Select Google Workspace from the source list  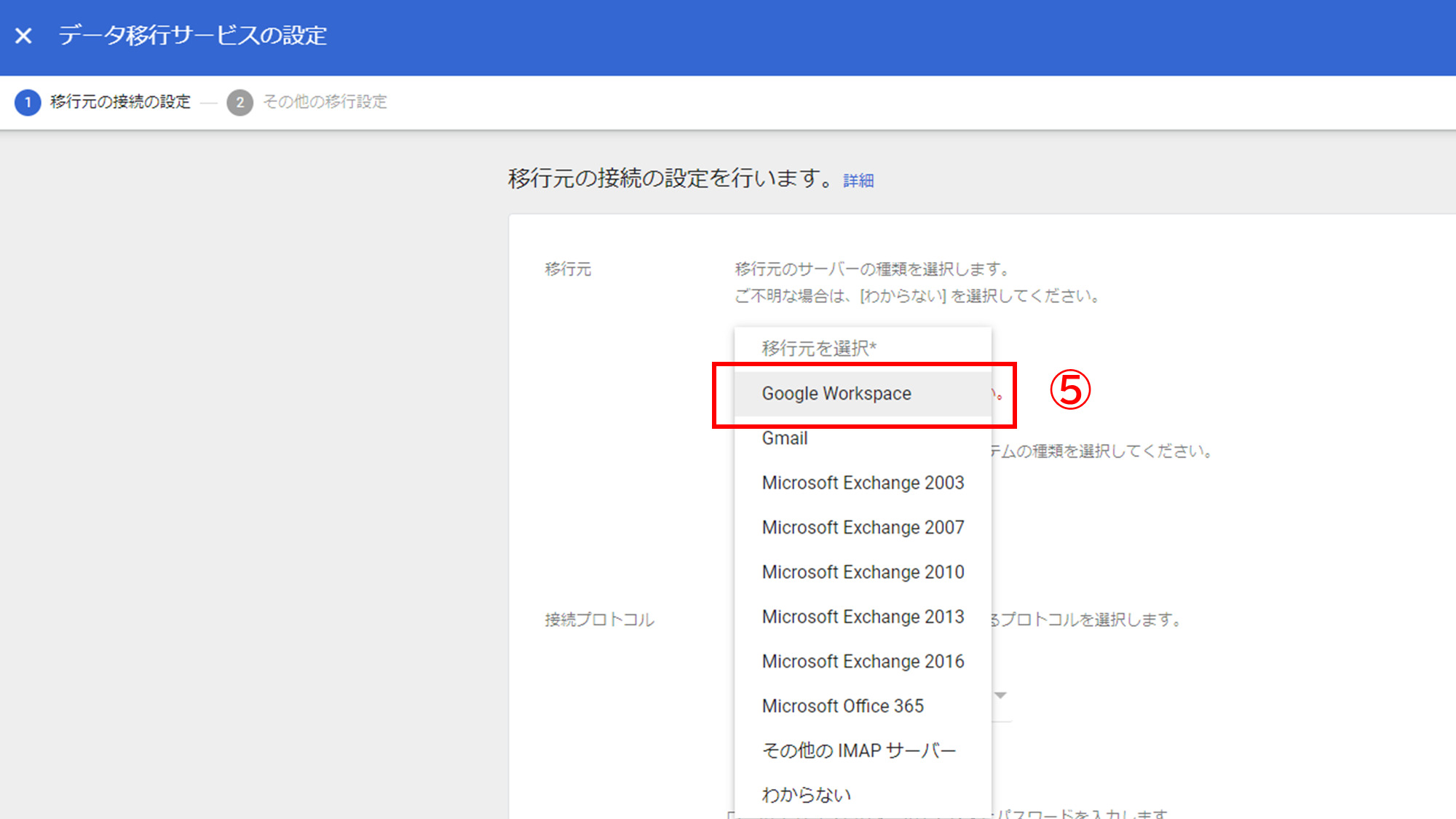tap(863, 394)
